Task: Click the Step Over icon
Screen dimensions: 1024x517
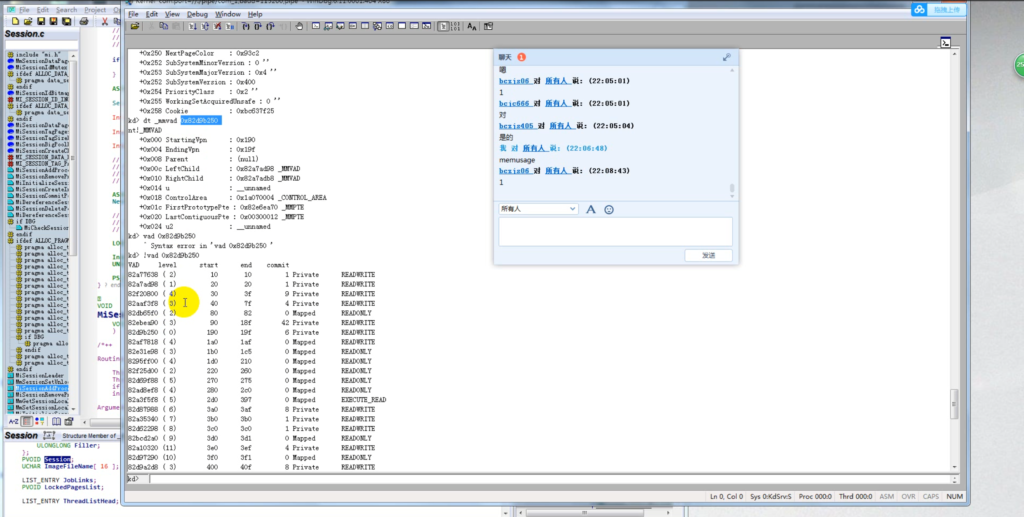Action: [x=258, y=26]
